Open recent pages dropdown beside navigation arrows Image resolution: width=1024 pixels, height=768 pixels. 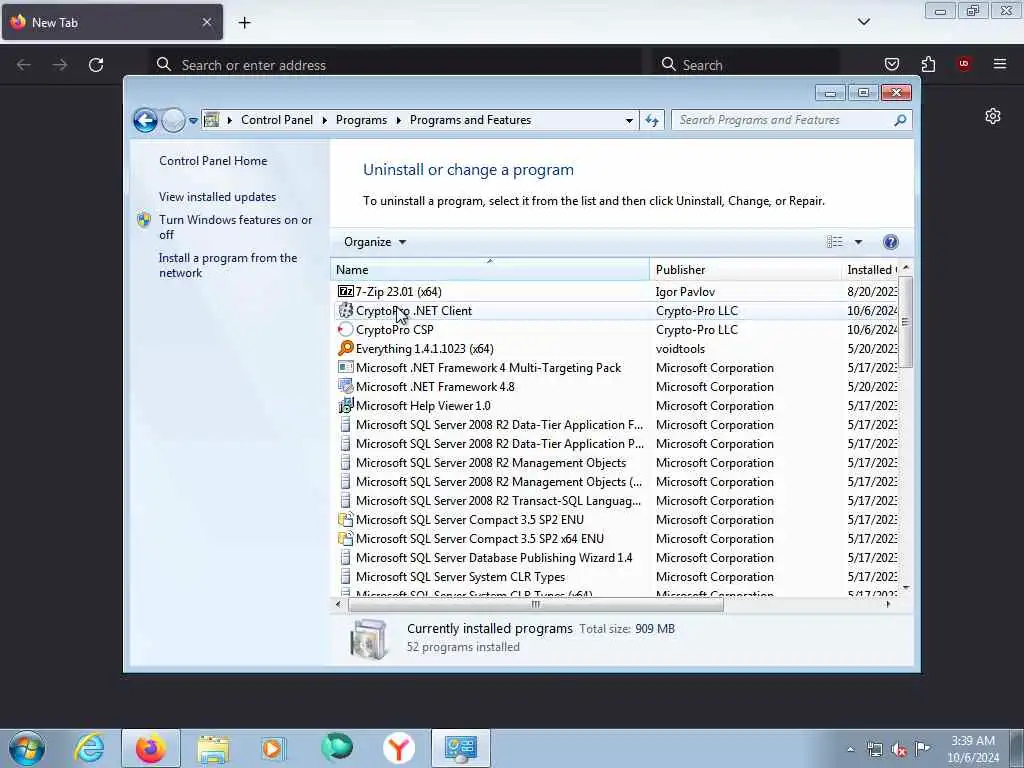pos(193,121)
